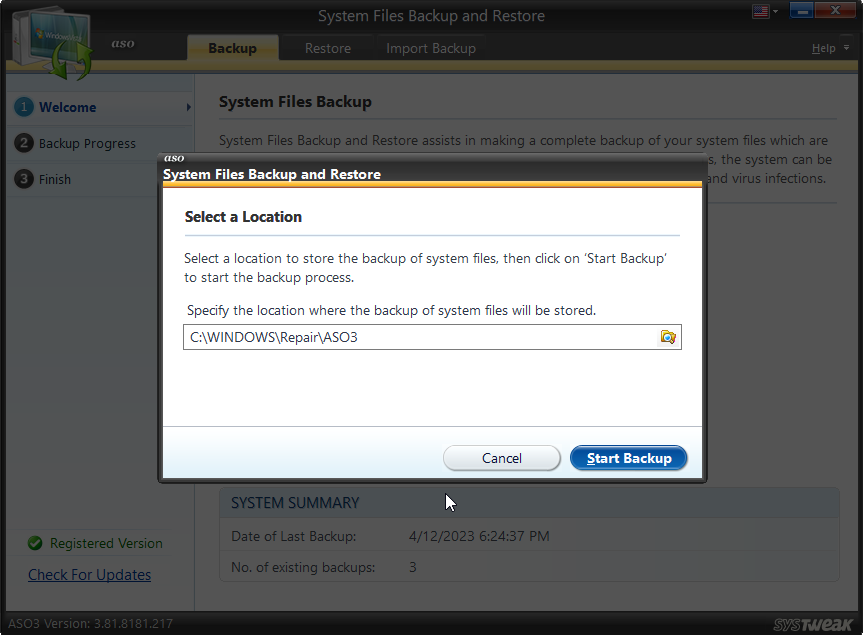
Task: Minimize the application window
Action: pyautogui.click(x=803, y=12)
